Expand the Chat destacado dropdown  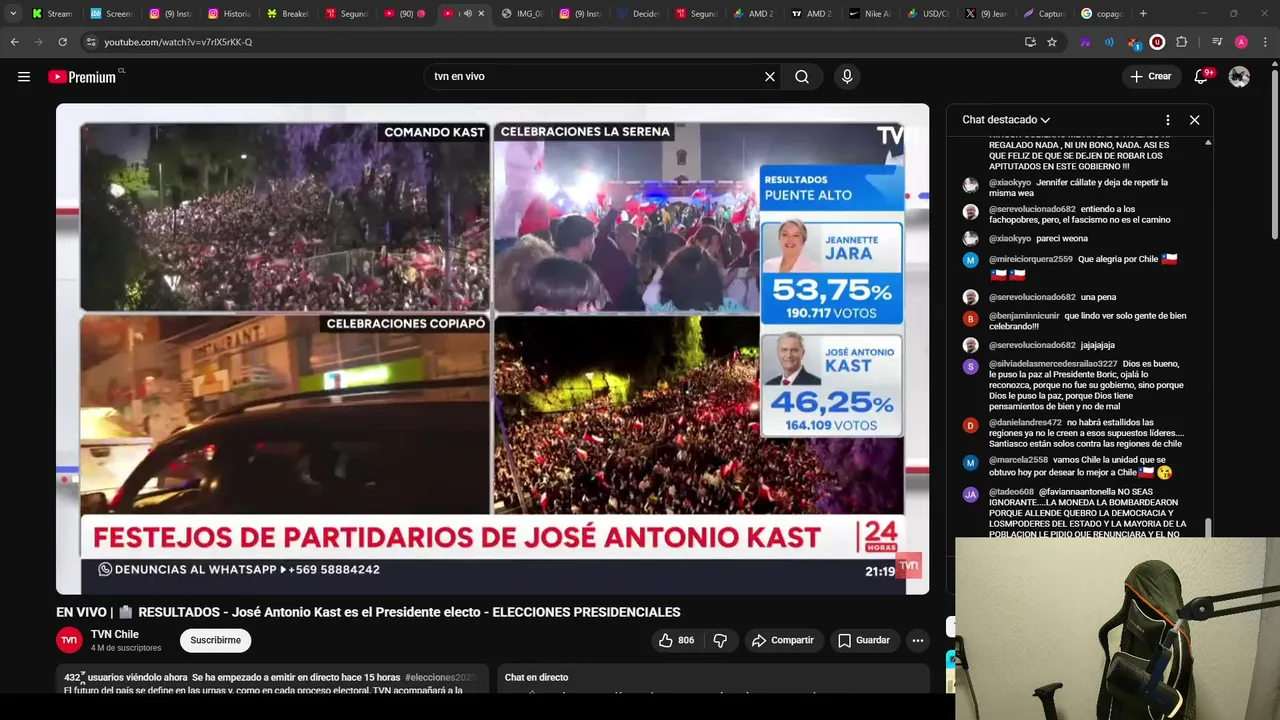[x=1006, y=120]
